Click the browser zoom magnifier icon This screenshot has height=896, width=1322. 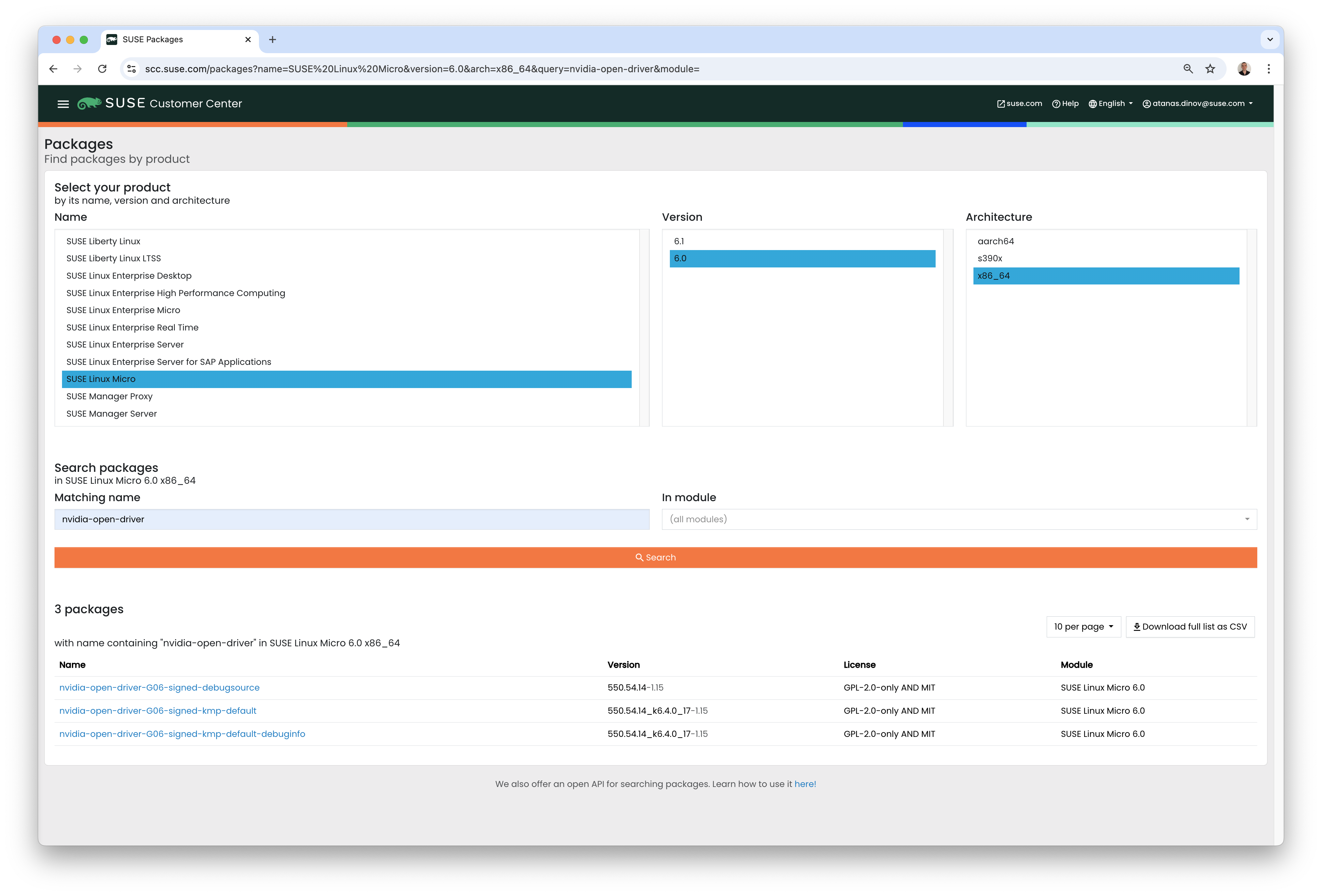tap(1188, 69)
